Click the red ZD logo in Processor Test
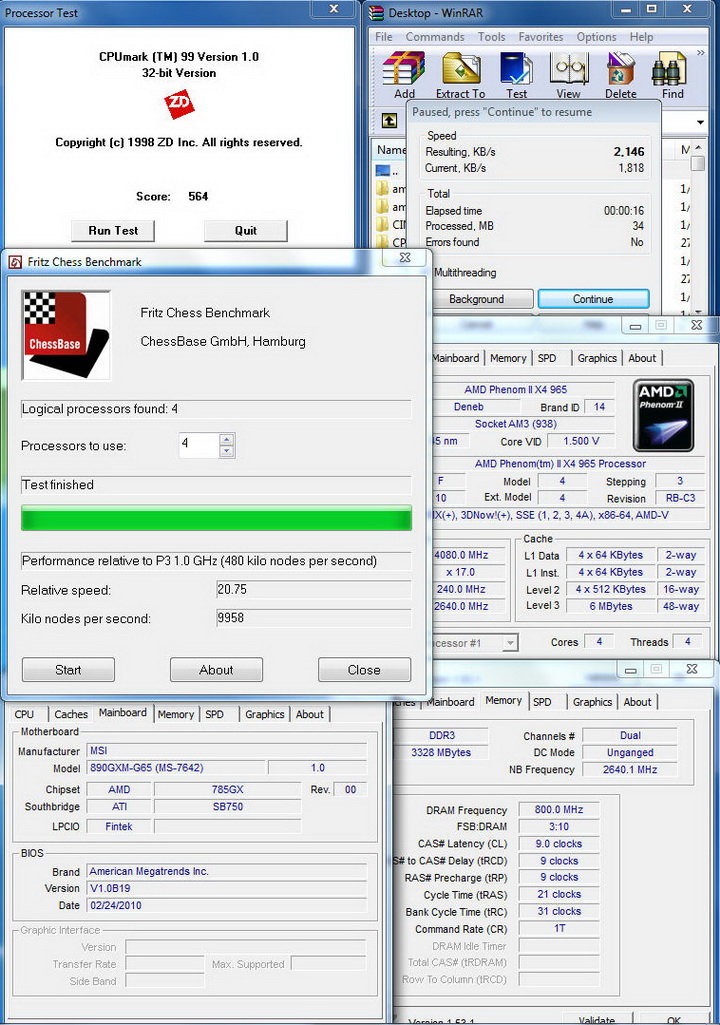 (179, 105)
